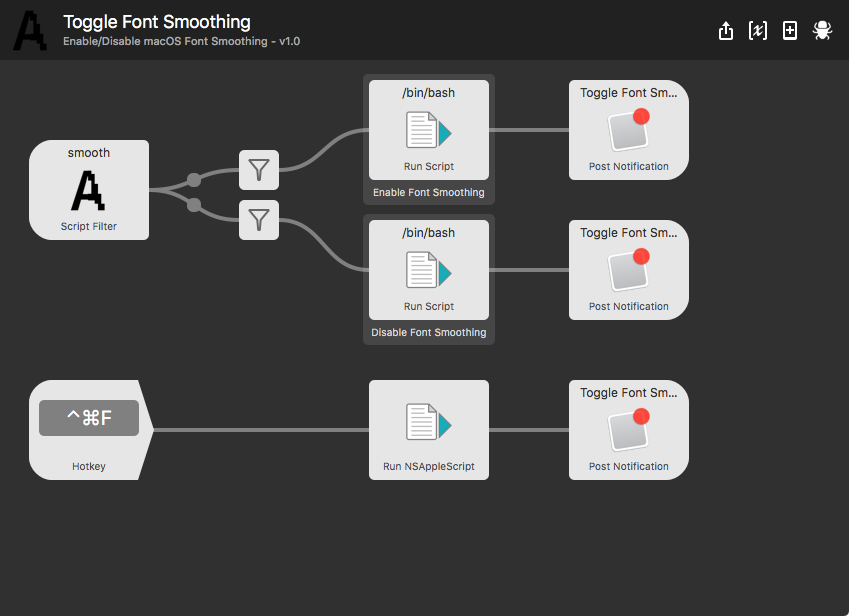
Task: Select the upper filter utility funnel
Action: tap(259, 170)
